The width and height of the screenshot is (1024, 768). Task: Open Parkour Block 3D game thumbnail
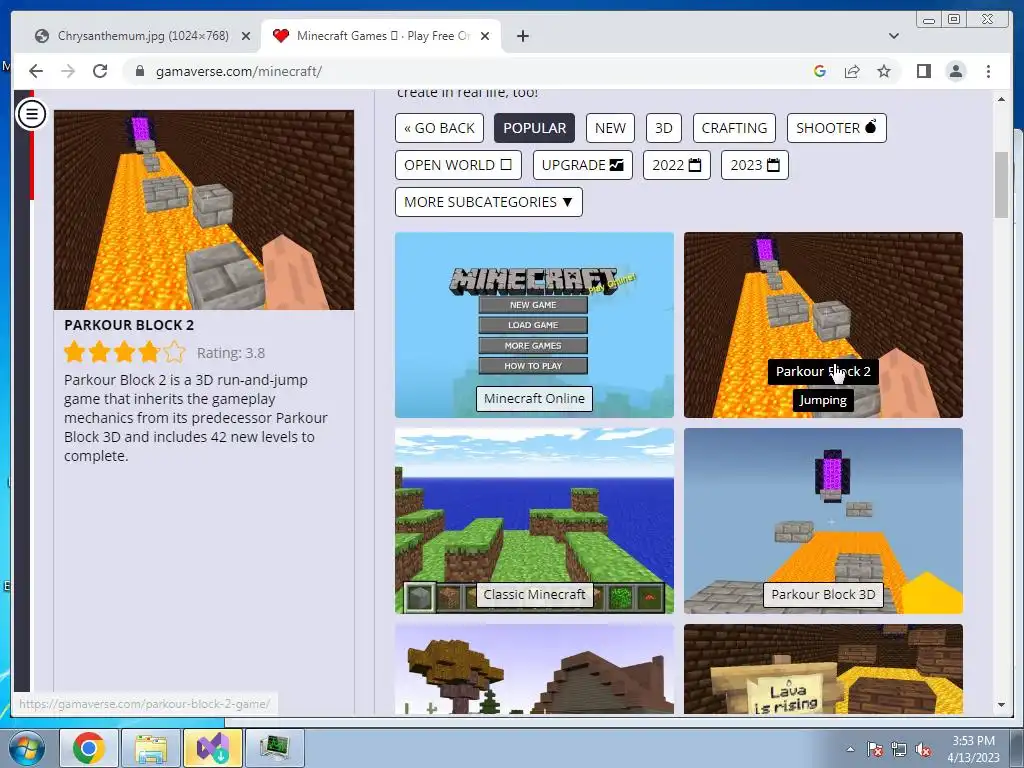tap(823, 520)
